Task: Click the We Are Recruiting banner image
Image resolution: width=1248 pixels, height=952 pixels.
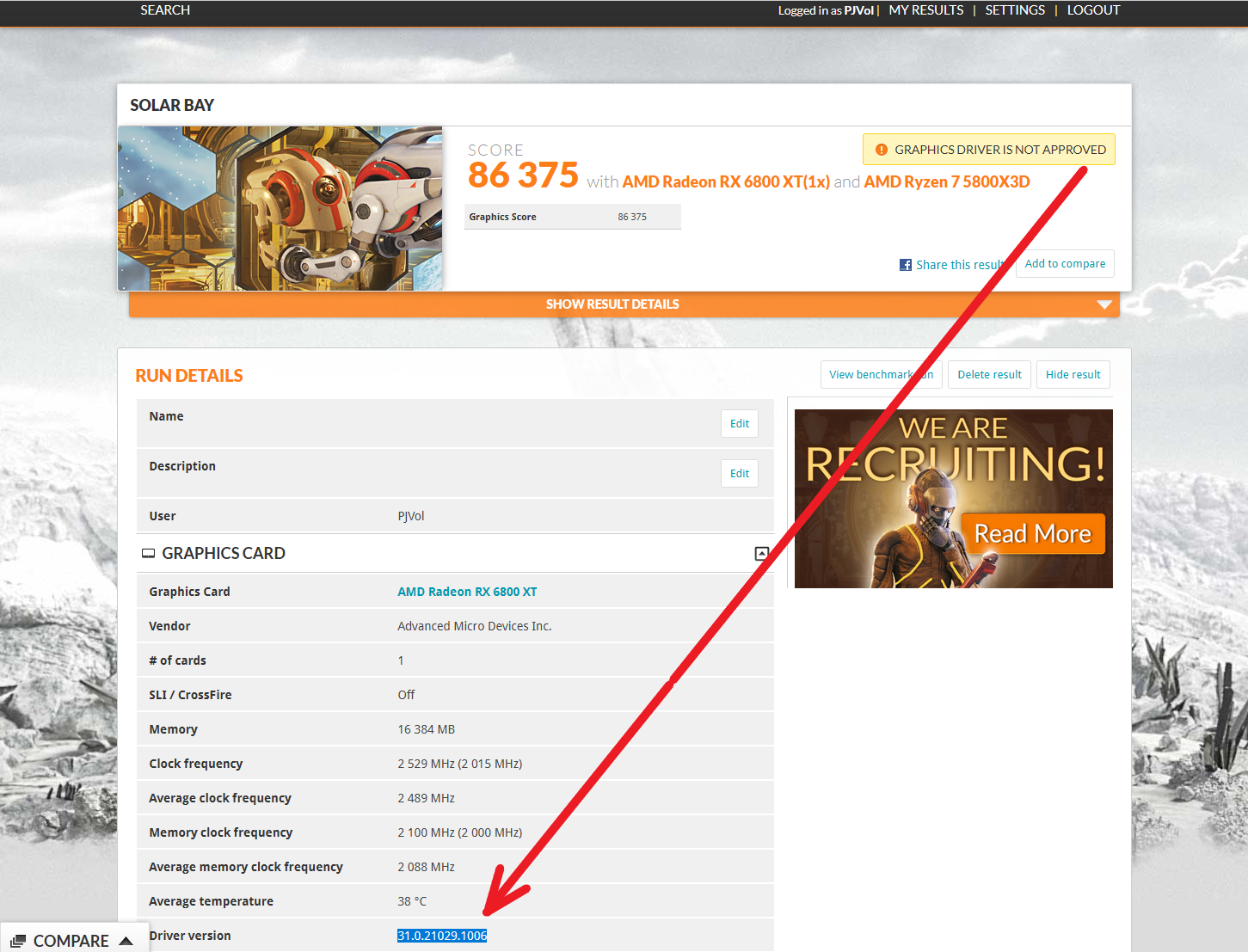Action: tap(954, 499)
